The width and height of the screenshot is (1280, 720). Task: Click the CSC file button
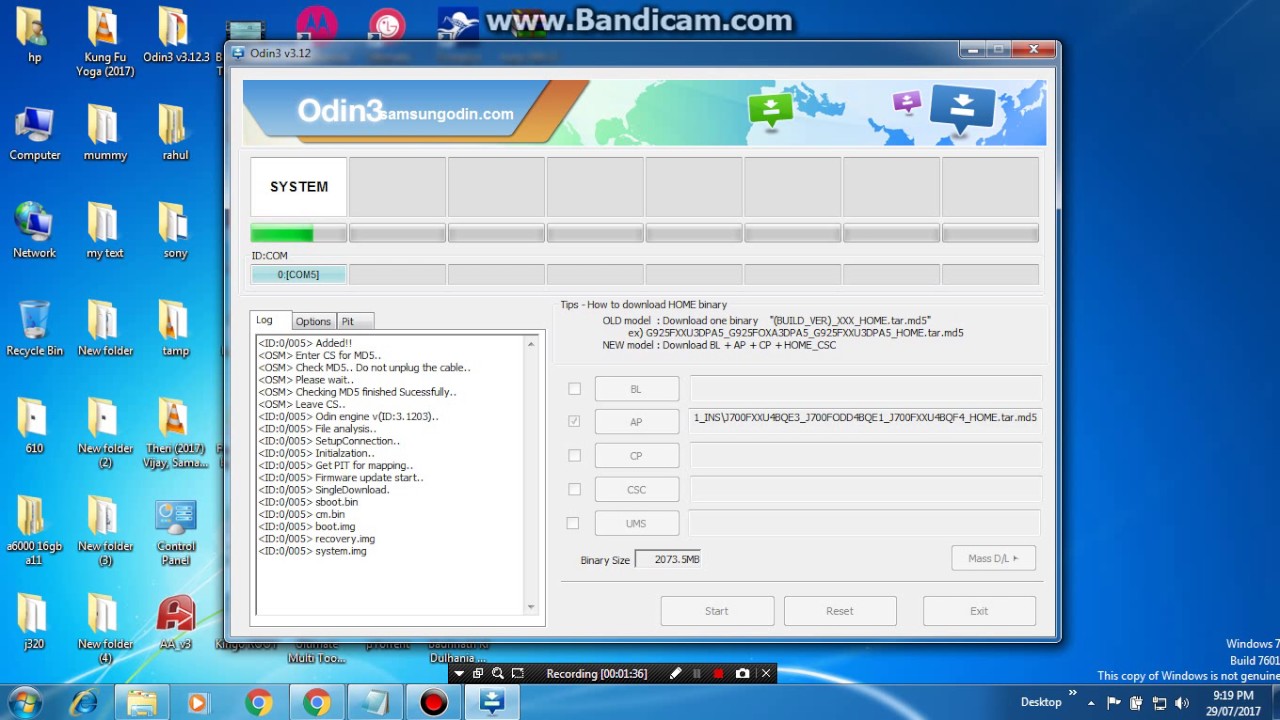[x=636, y=489]
